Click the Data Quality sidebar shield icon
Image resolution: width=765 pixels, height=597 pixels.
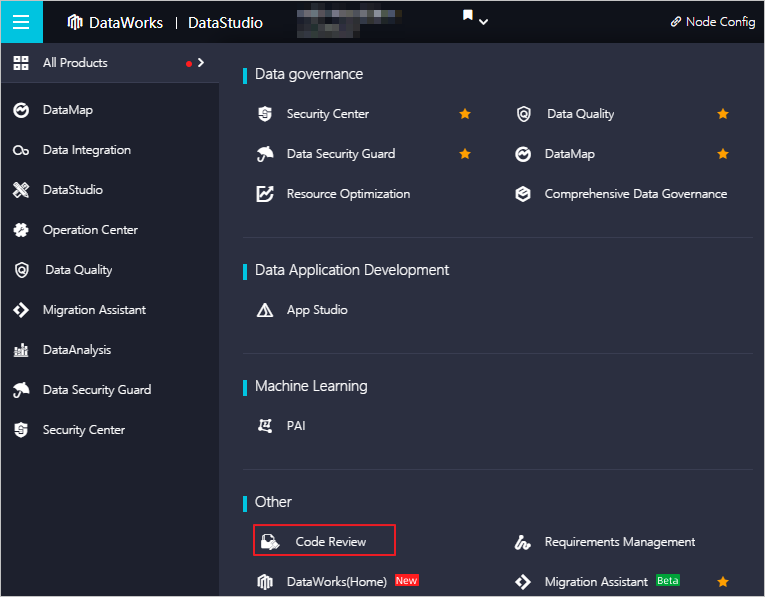pos(21,270)
